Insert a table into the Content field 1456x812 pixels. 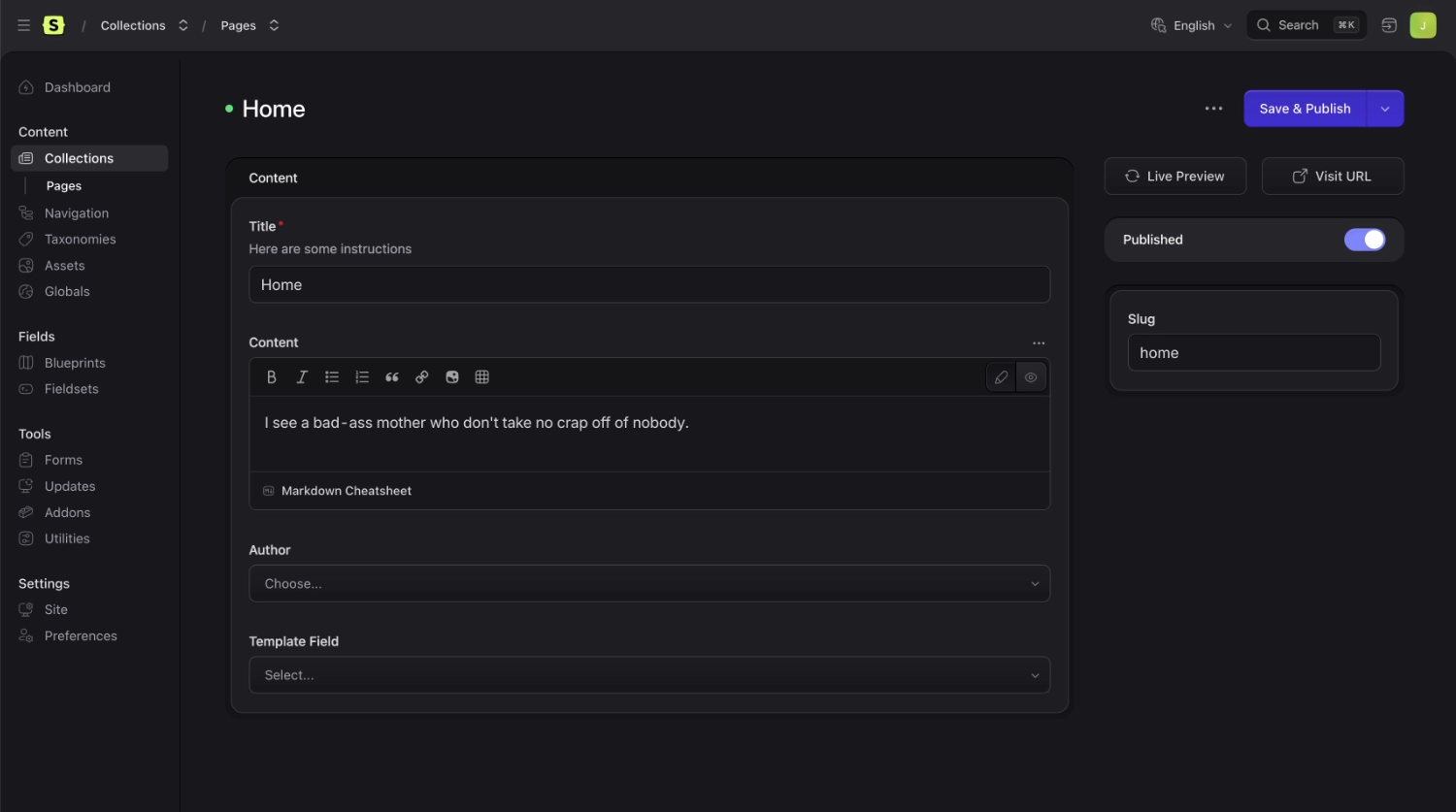point(482,376)
